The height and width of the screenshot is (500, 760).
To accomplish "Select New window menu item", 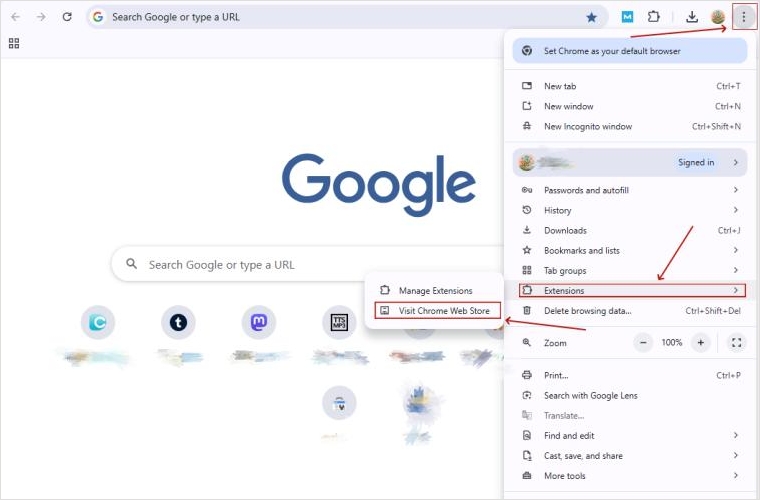I will tap(630, 106).
